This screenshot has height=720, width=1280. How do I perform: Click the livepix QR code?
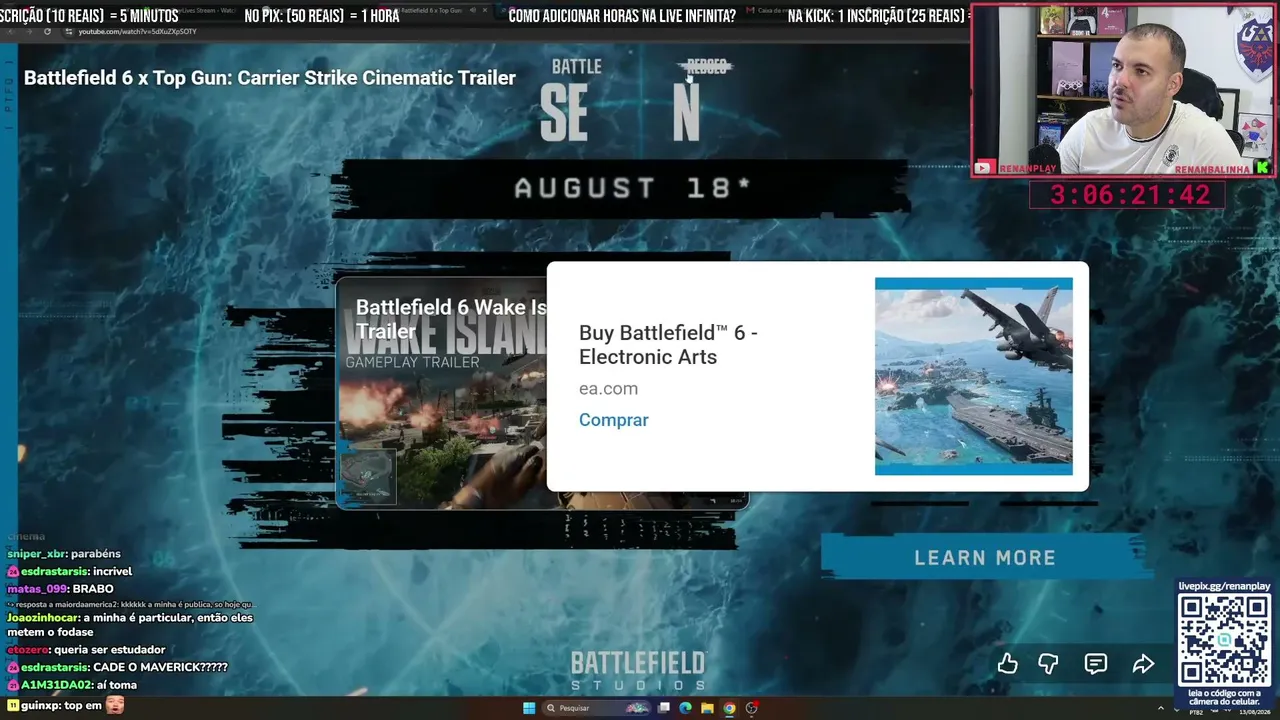[x=1224, y=640]
